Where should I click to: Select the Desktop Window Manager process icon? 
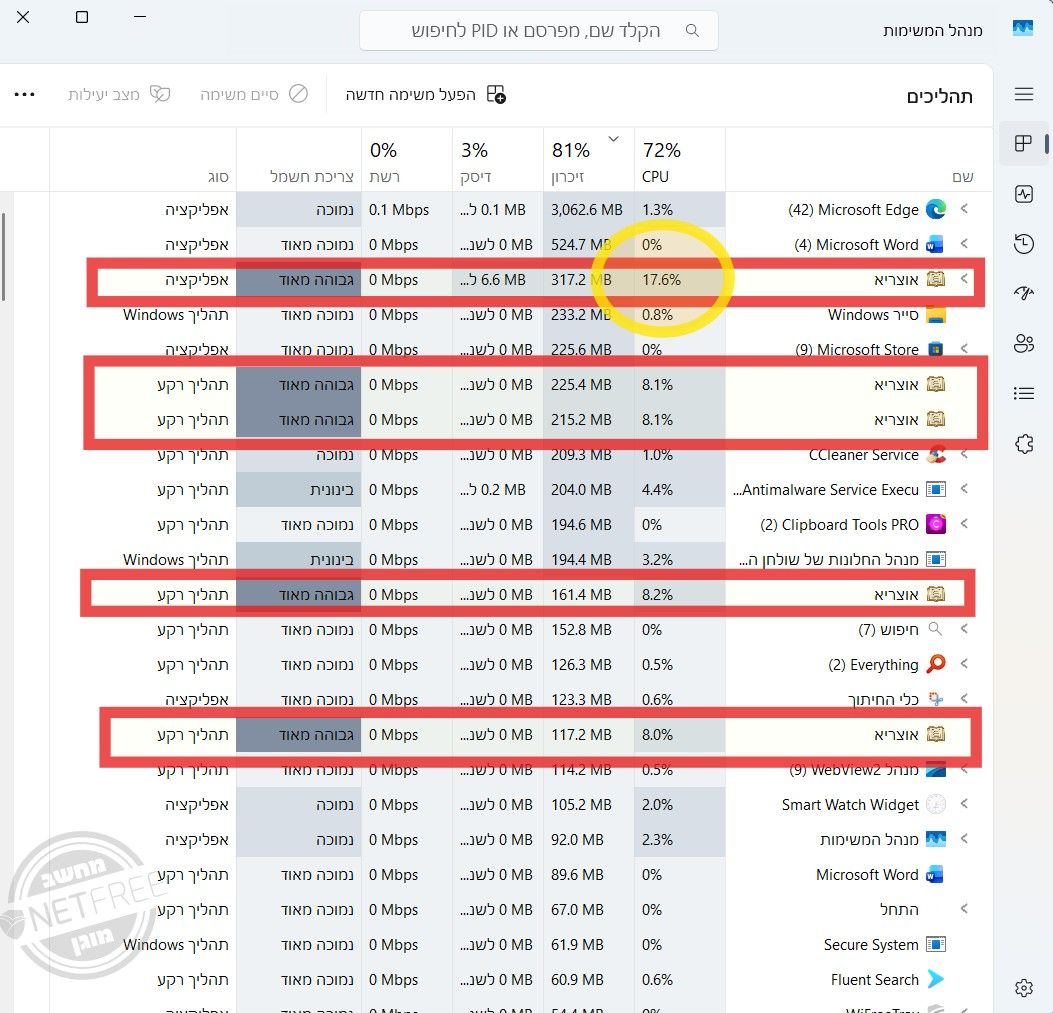[x=935, y=559]
